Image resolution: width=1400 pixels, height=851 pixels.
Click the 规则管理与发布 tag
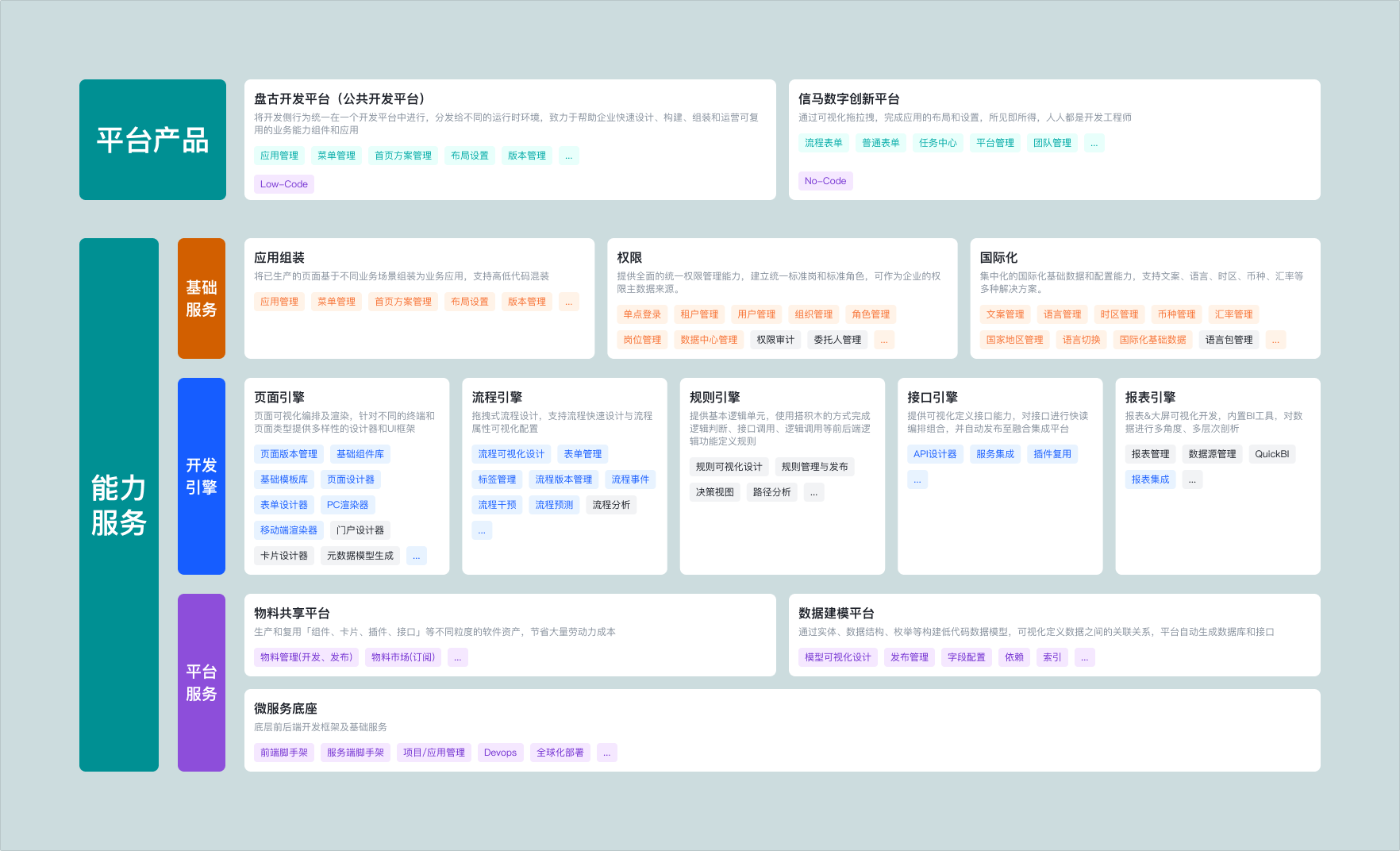click(815, 467)
